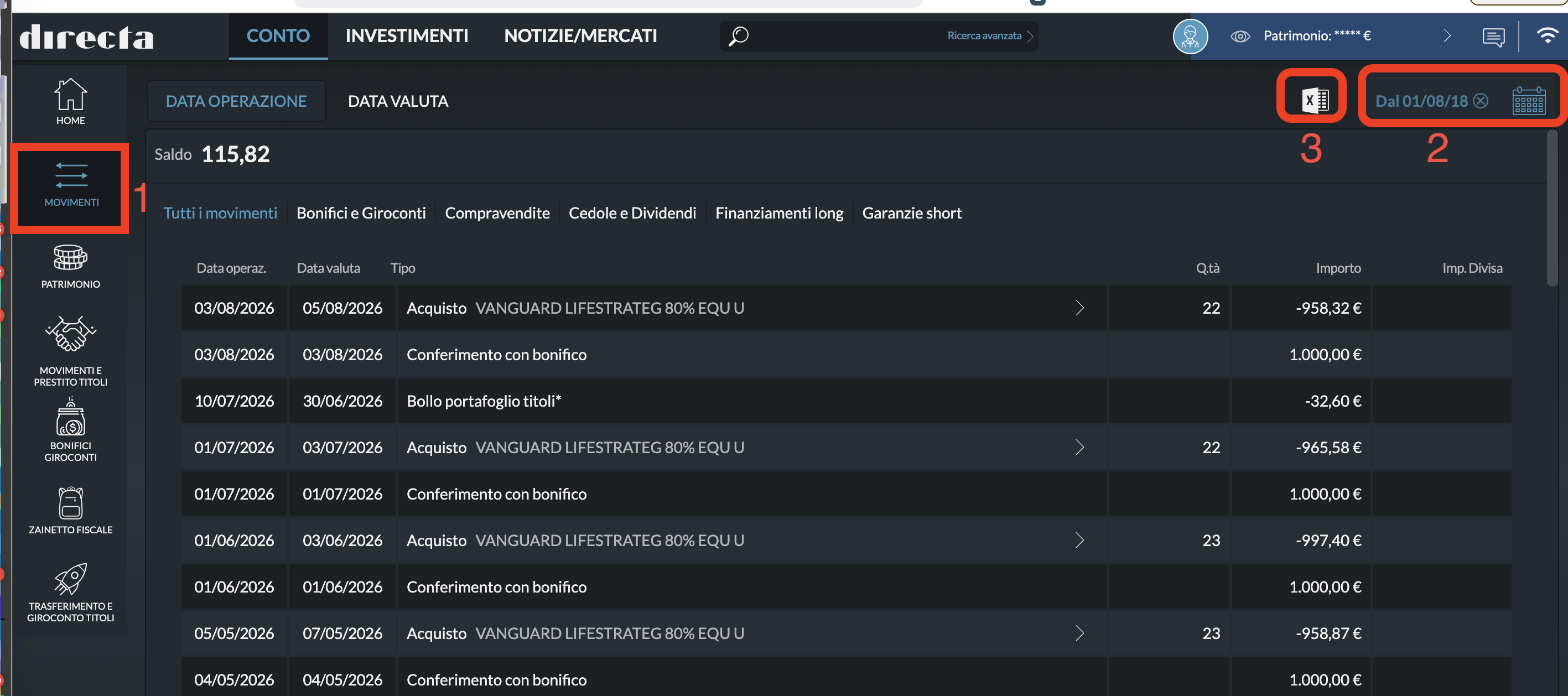The height and width of the screenshot is (696, 1568).
Task: Filter by Bonifici e Giroconti
Action: (361, 213)
